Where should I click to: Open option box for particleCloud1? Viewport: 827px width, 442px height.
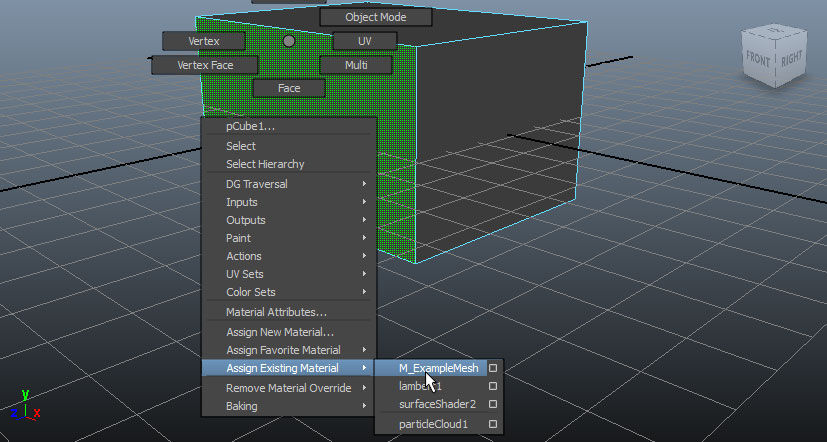pos(492,424)
